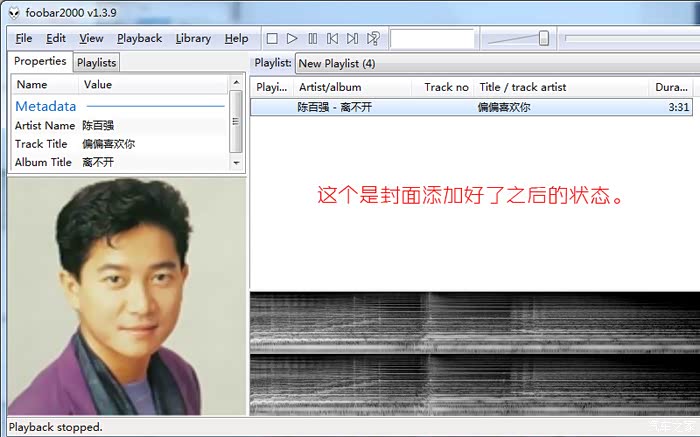Screen dimensions: 700x437
Task: Adjust the volume slider handle
Action: [543, 39]
